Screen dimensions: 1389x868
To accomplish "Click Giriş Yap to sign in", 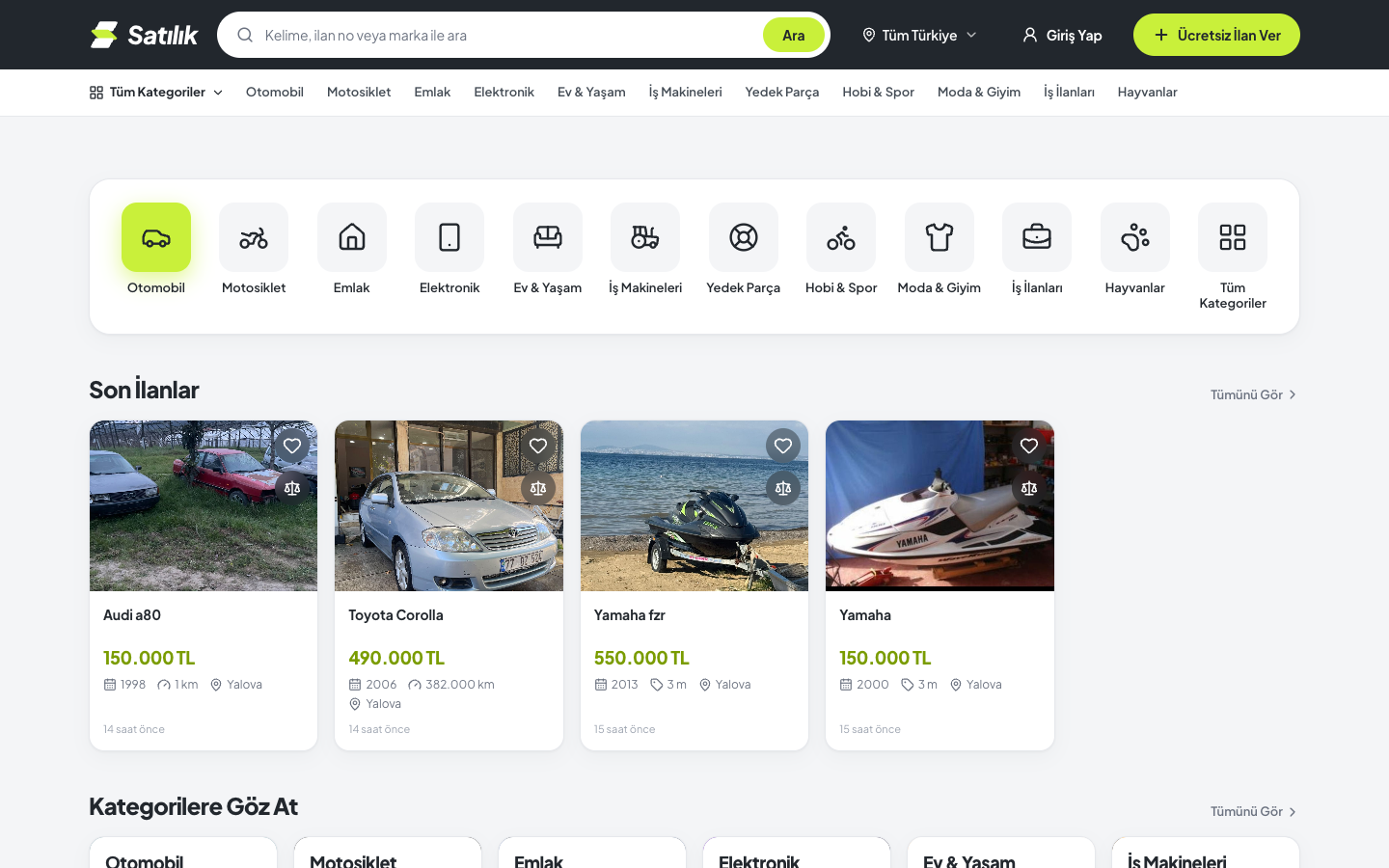I will [1062, 35].
